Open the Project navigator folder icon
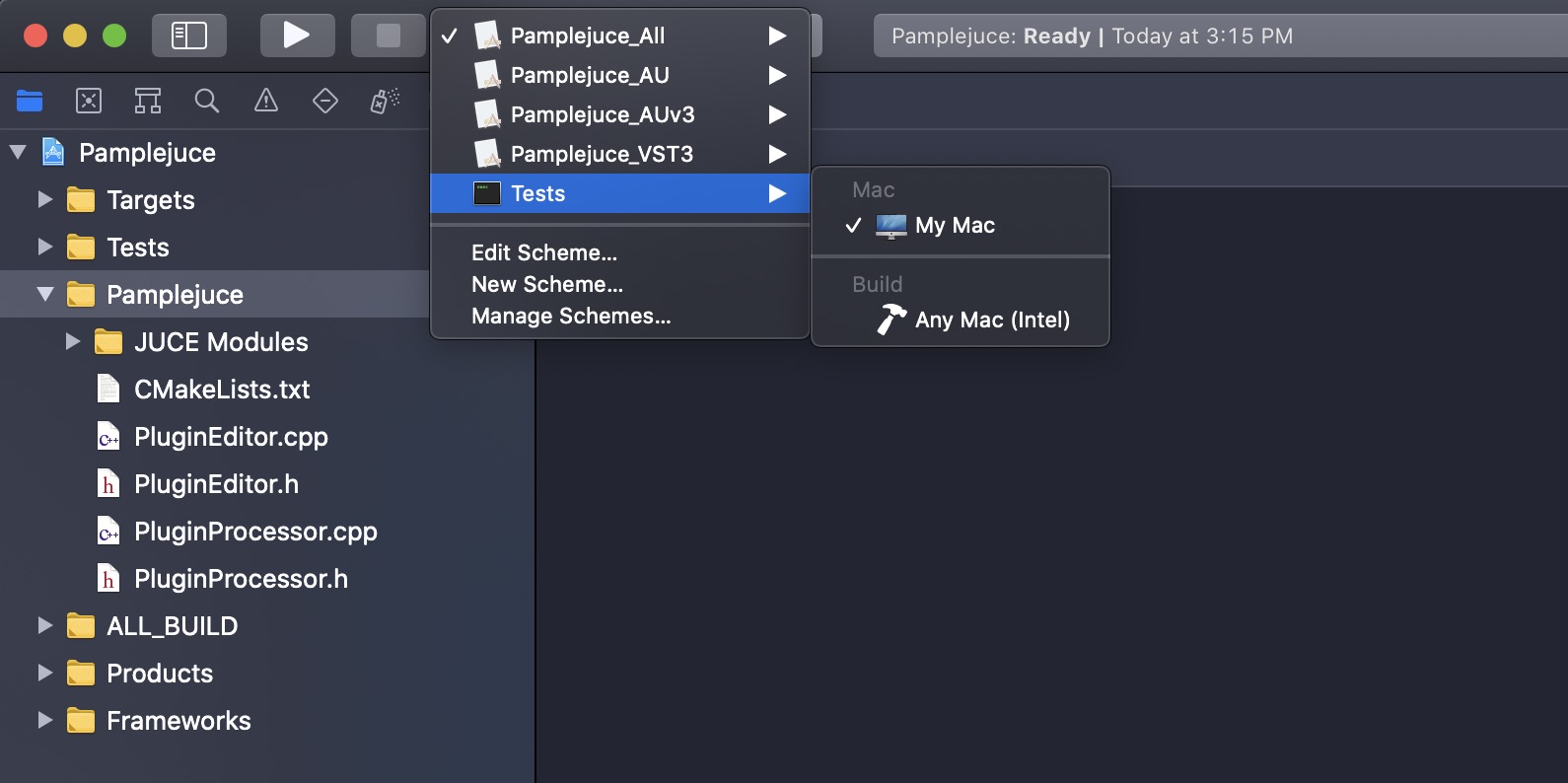 (30, 101)
